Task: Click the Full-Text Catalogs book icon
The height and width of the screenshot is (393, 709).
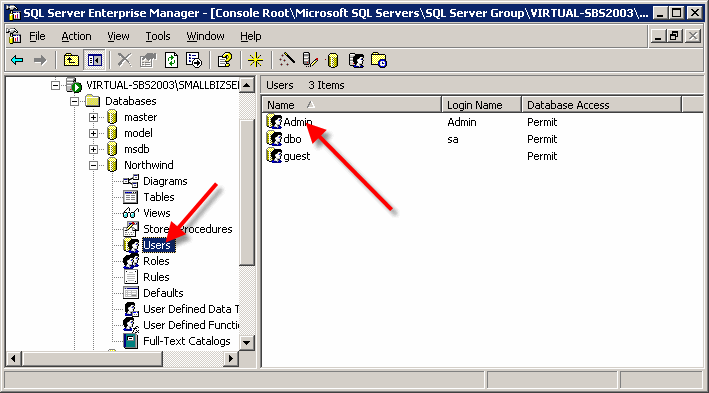Action: pos(131,341)
